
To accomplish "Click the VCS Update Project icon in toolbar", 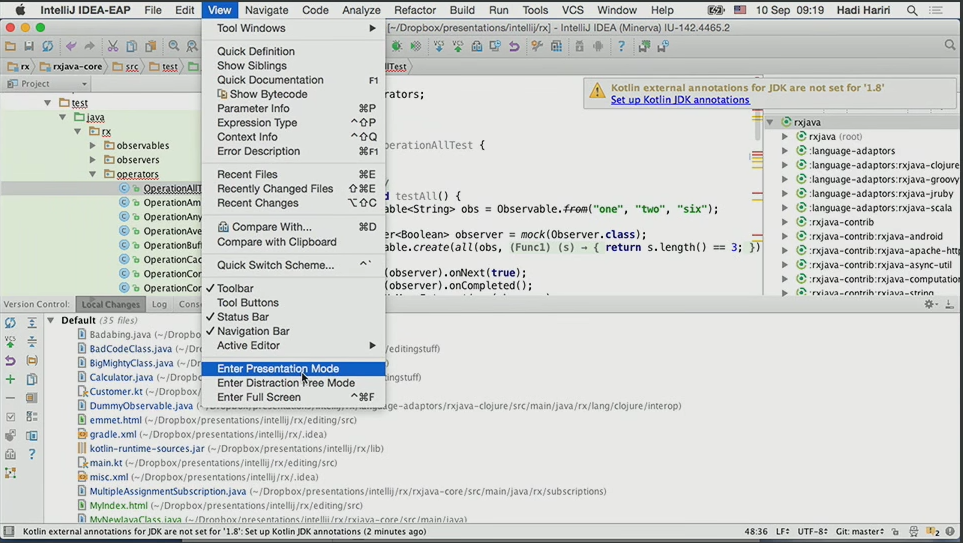I will click(439, 46).
